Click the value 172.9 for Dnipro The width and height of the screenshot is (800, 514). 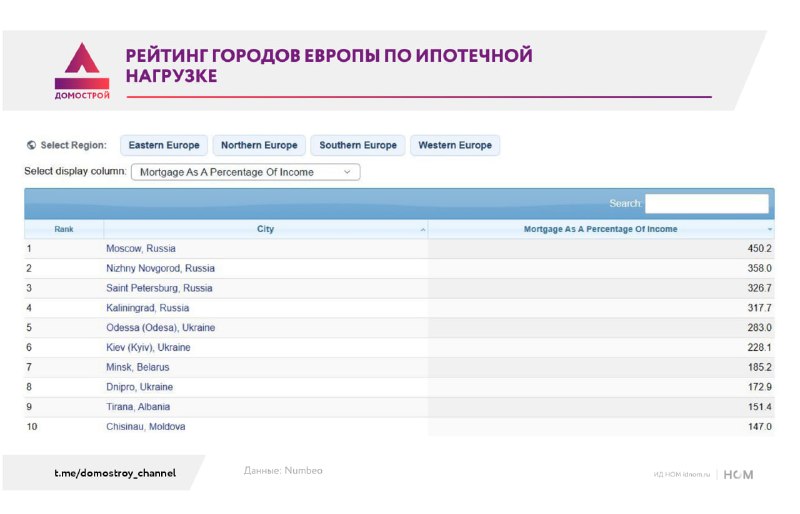(759, 387)
